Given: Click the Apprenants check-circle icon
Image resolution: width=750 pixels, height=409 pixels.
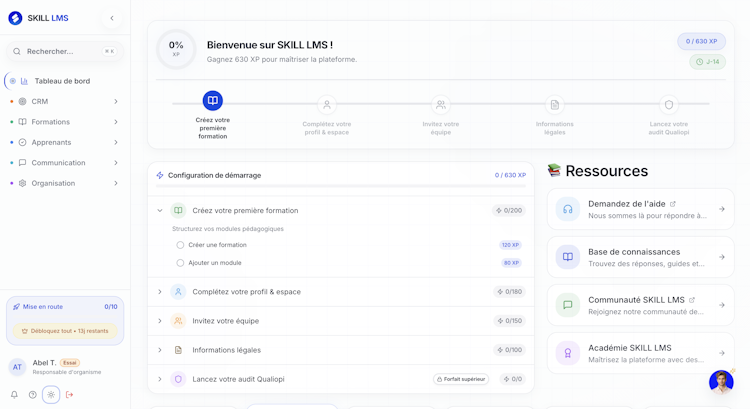Looking at the screenshot, I should point(22,142).
